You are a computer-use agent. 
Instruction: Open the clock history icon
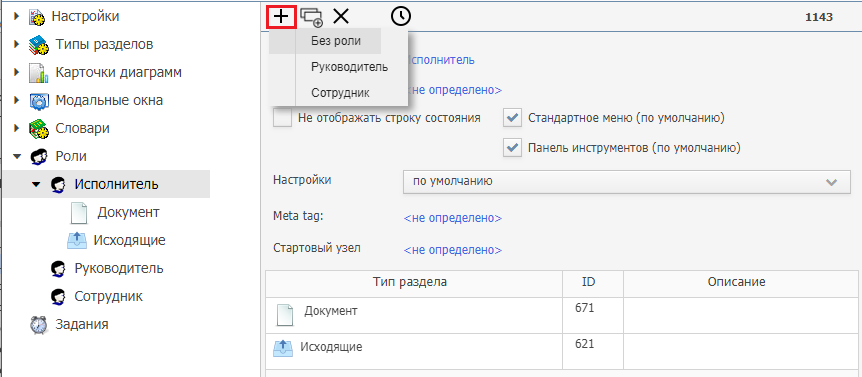[401, 16]
